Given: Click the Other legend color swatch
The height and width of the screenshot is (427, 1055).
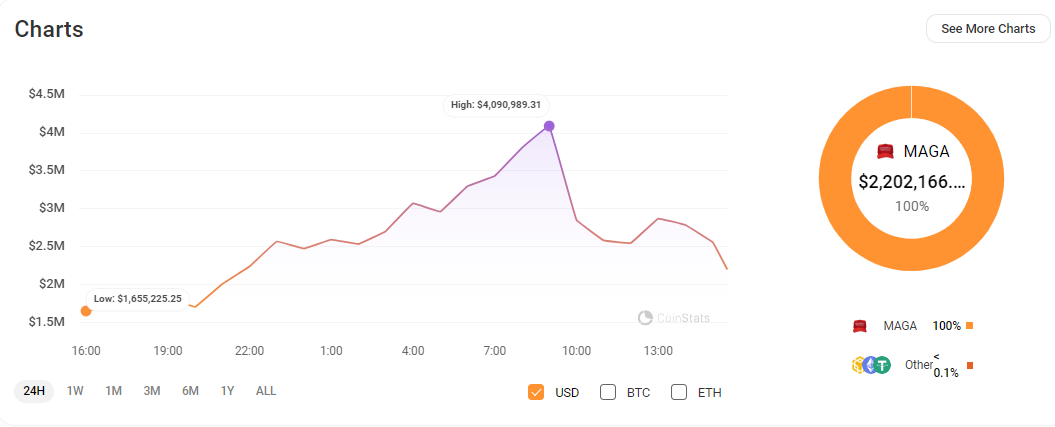Looking at the screenshot, I should coord(970,366).
